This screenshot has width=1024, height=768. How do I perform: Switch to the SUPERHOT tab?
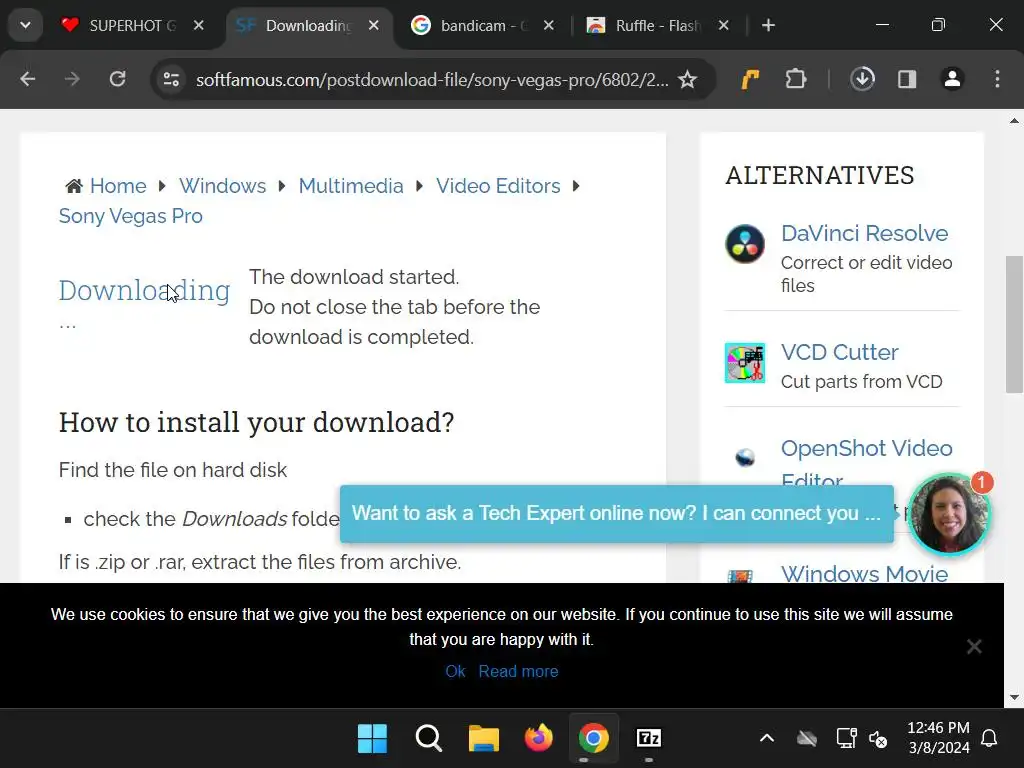pyautogui.click(x=133, y=25)
